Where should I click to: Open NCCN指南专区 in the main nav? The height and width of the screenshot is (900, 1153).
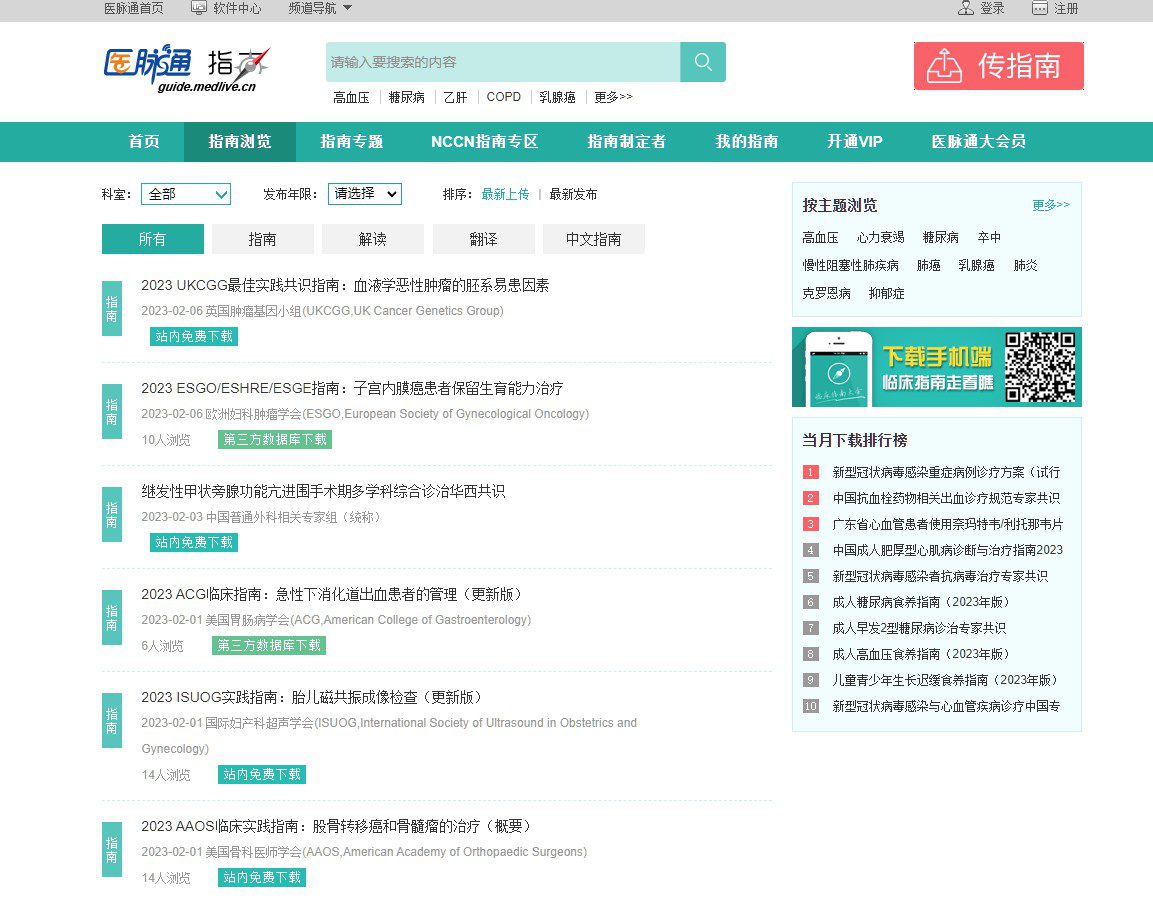coord(485,141)
